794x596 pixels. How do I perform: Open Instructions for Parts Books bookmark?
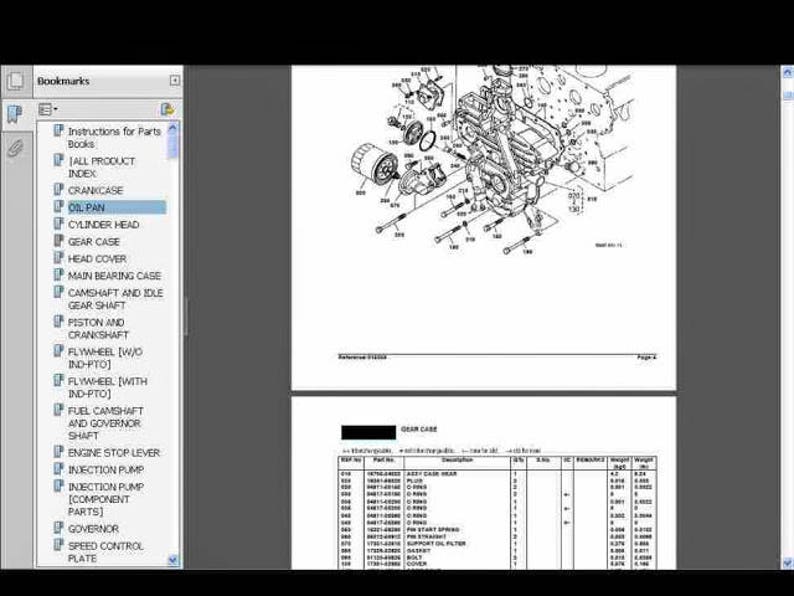pos(114,137)
